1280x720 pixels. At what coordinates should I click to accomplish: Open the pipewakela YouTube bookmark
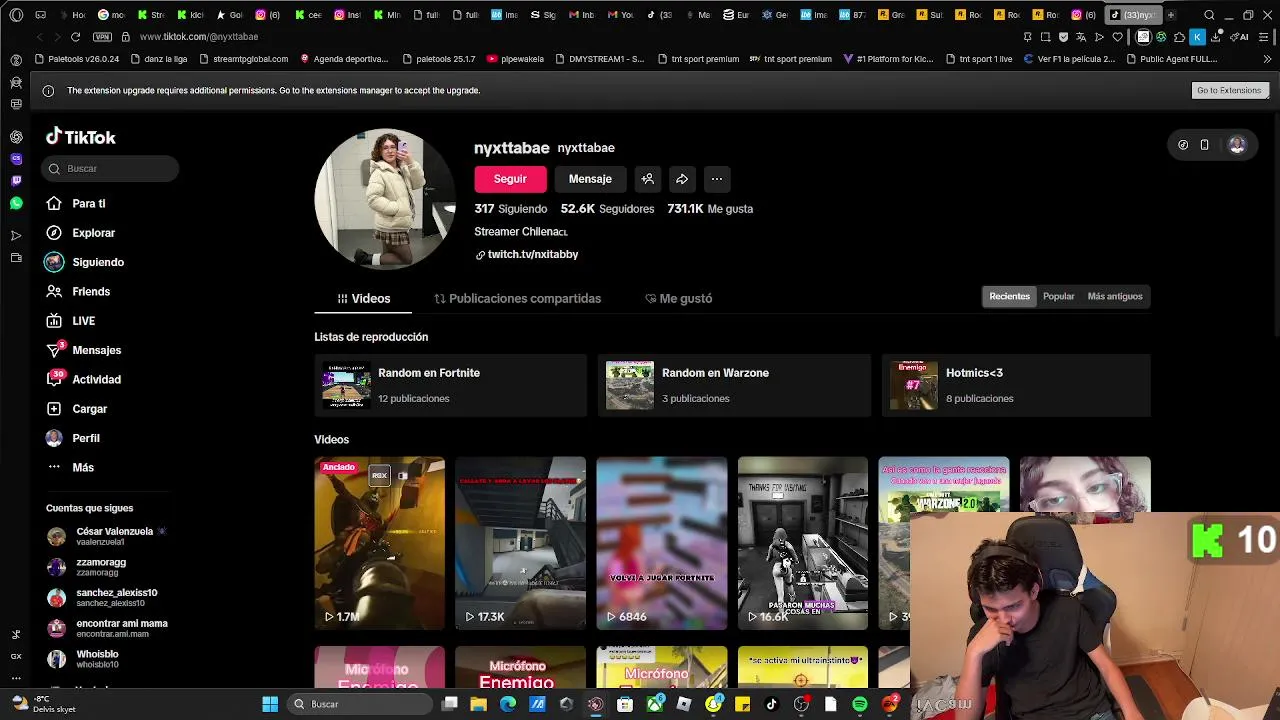coord(516,59)
